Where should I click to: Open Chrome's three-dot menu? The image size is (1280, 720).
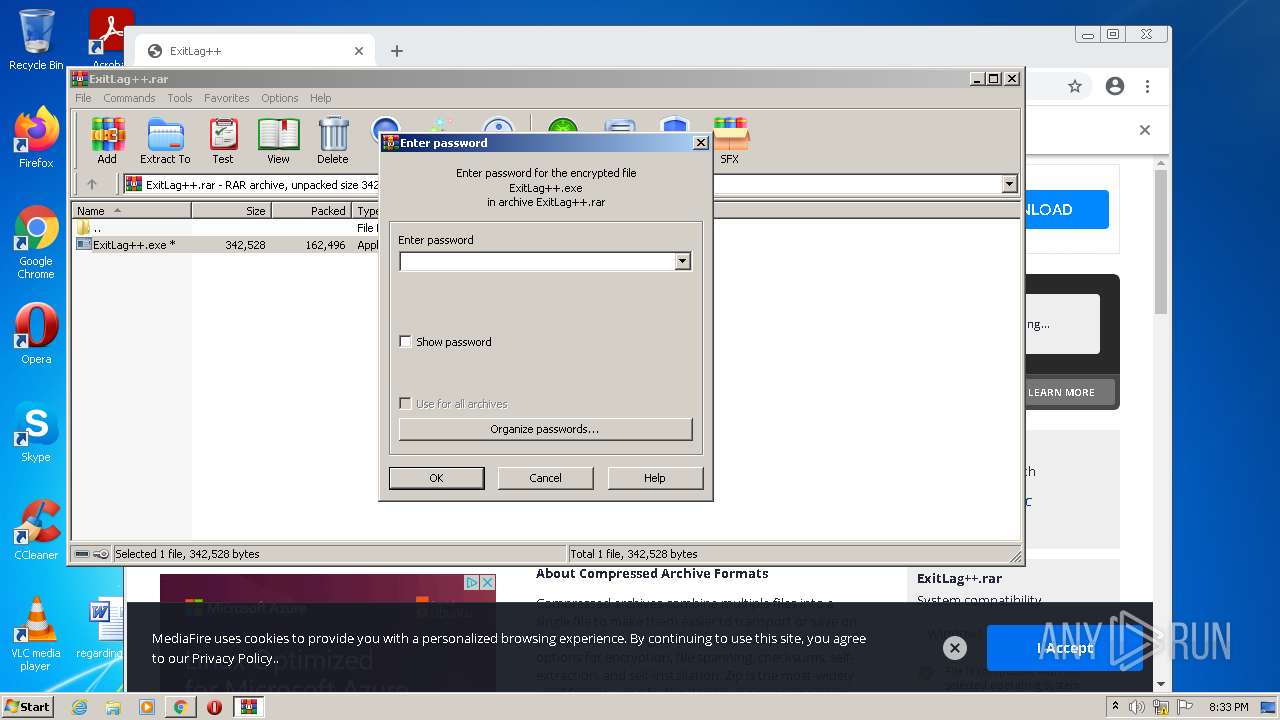[x=1148, y=87]
